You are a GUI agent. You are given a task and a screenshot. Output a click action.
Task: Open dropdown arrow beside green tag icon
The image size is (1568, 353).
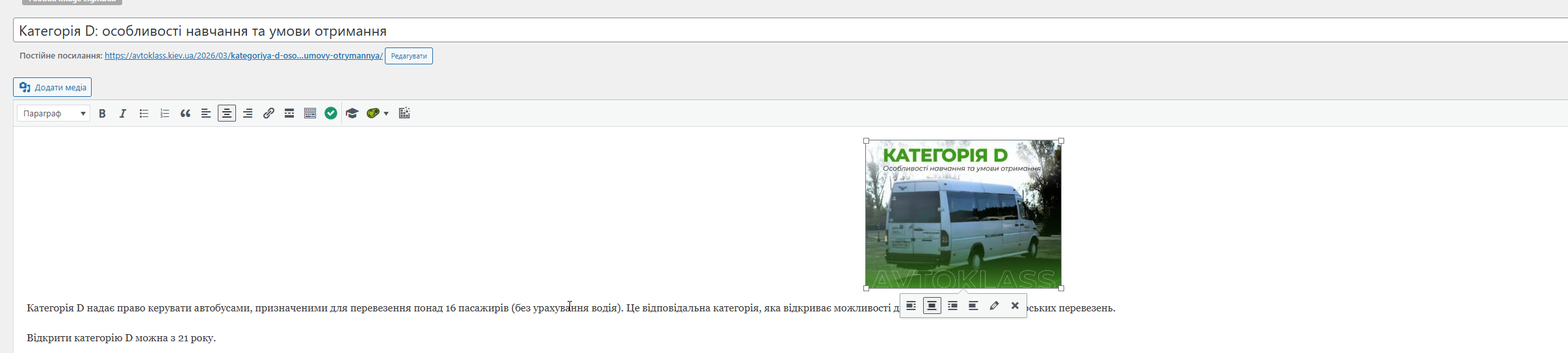[x=386, y=113]
